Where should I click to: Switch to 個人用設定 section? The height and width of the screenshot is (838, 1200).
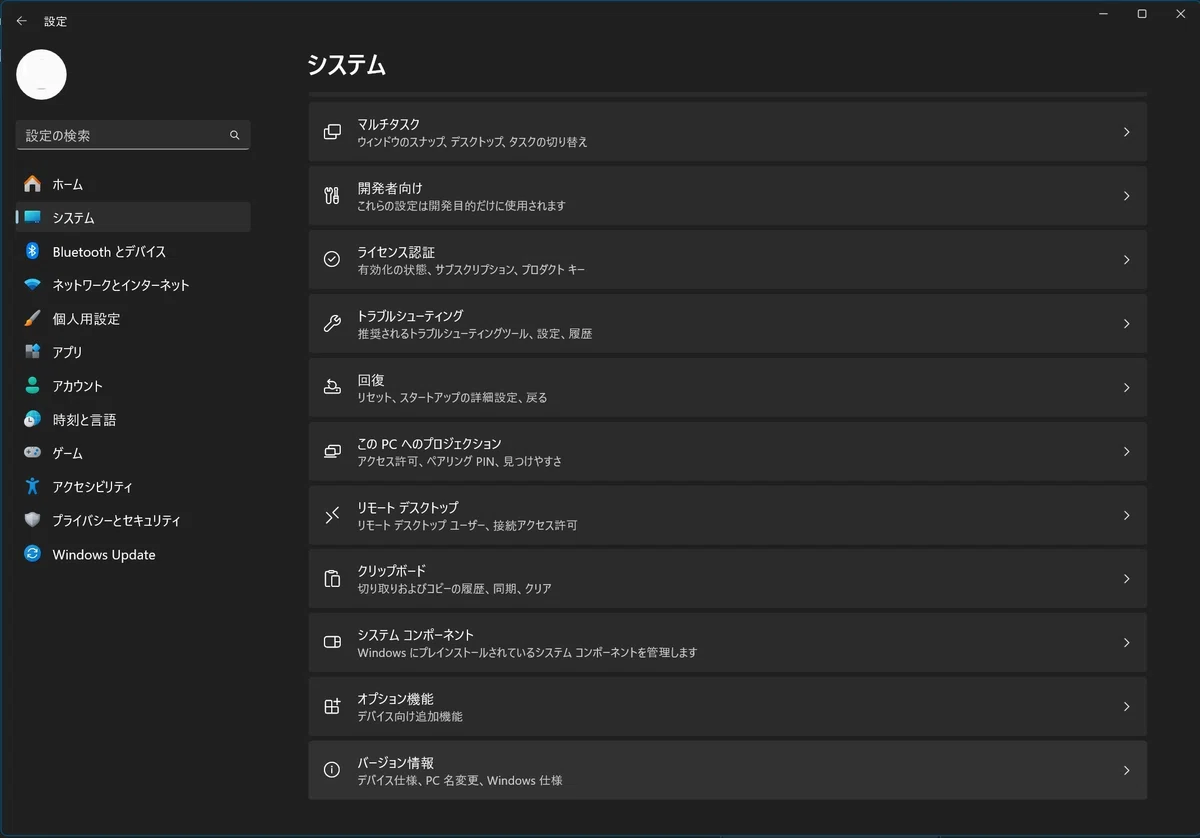pos(133,319)
